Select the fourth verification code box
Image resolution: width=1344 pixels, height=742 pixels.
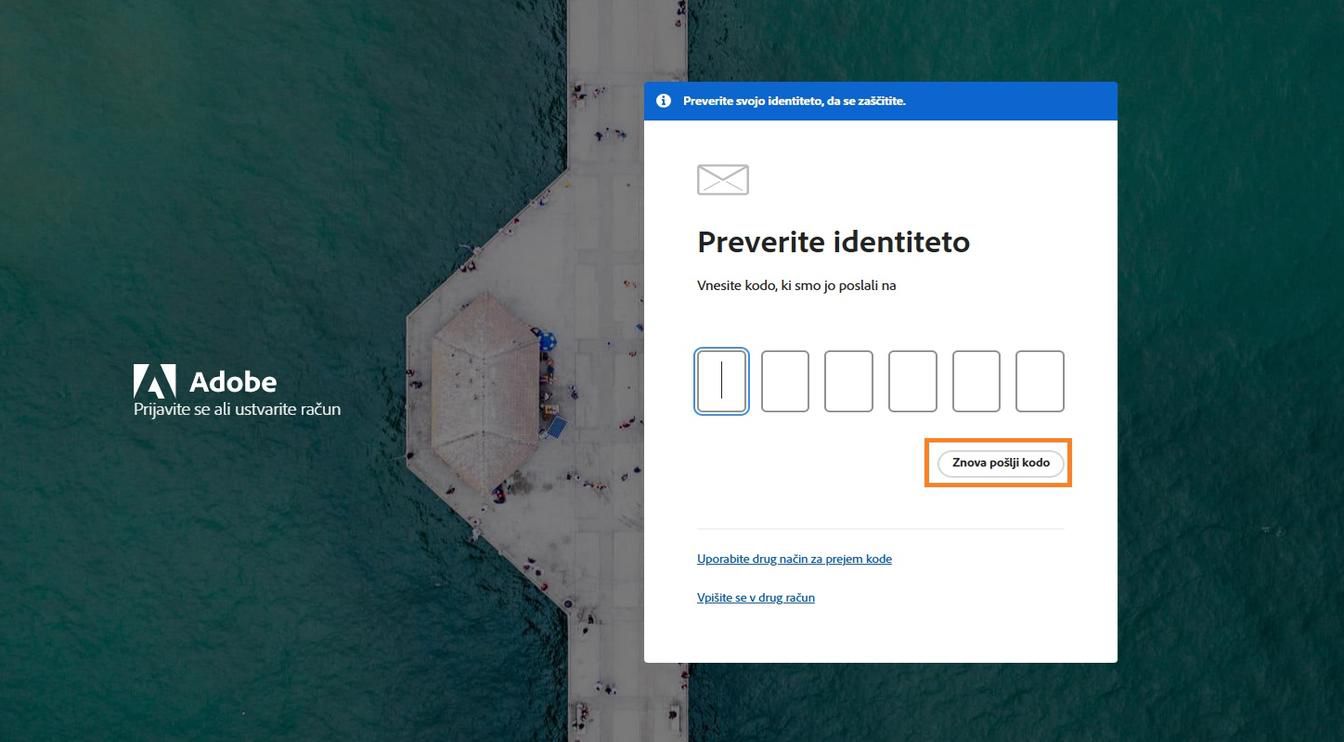click(913, 381)
